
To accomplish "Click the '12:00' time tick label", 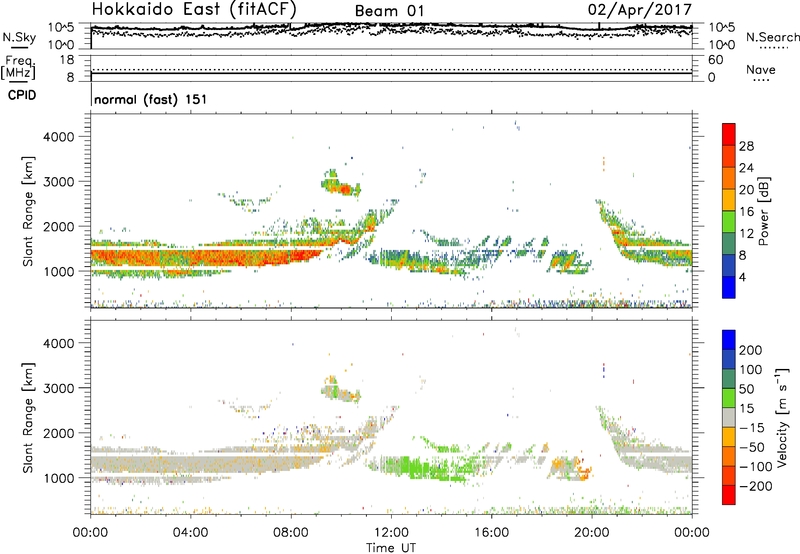I will pyautogui.click(x=391, y=533).
